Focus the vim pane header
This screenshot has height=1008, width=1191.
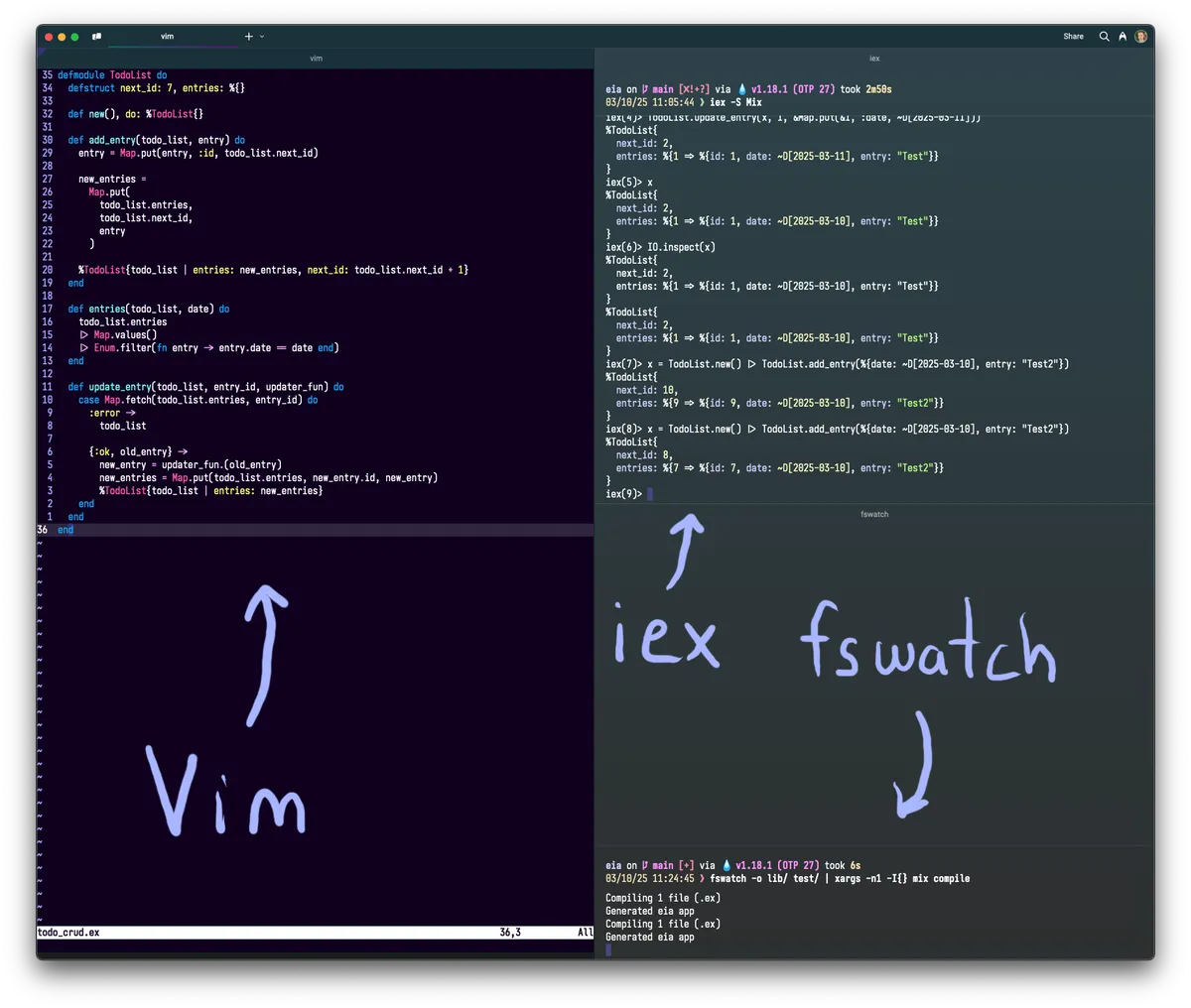316,59
